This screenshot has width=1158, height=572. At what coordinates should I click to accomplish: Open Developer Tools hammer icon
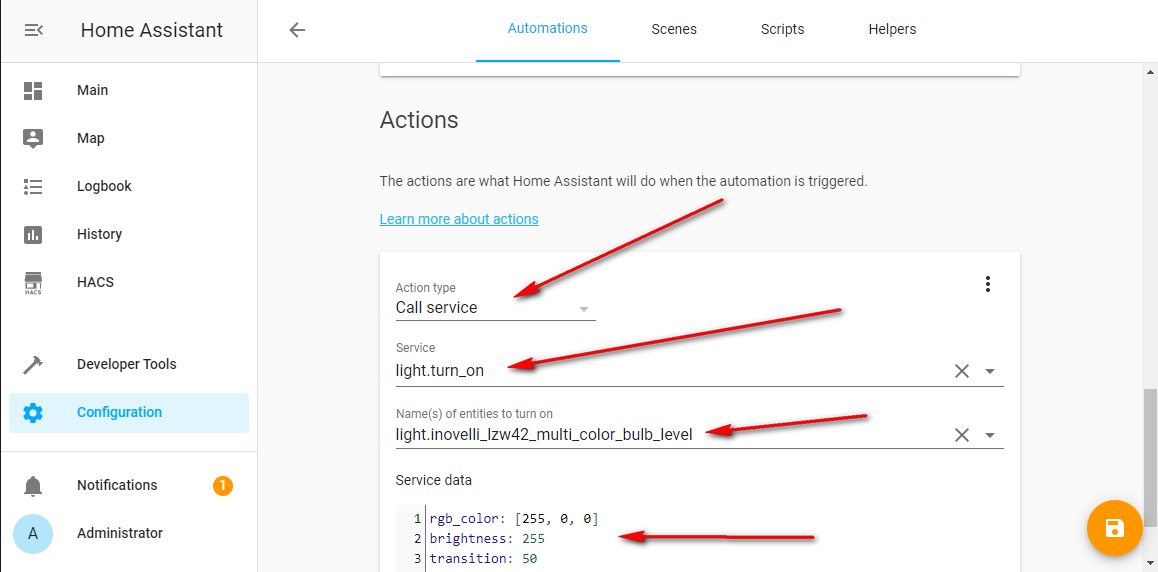[x=33, y=364]
